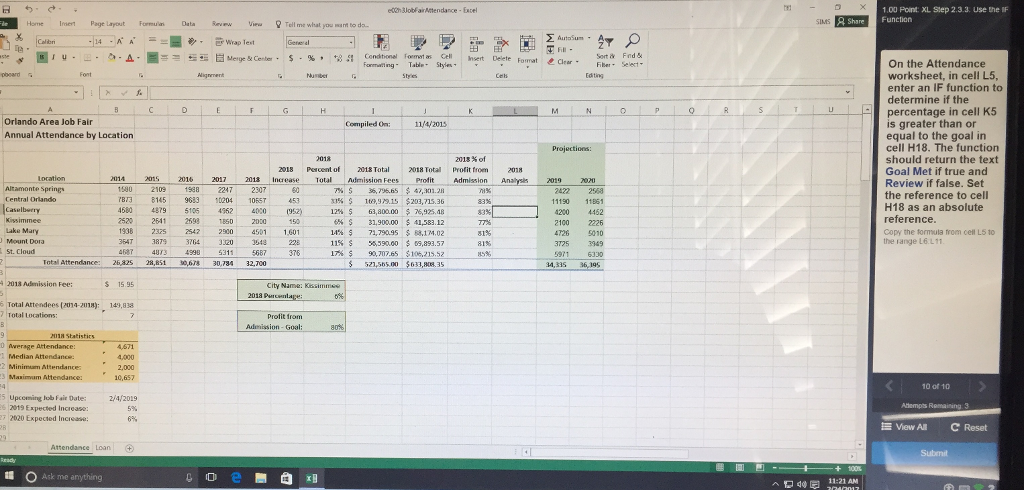Image resolution: width=1024 pixels, height=490 pixels.
Task: Click Merge & Center
Action: point(245,58)
